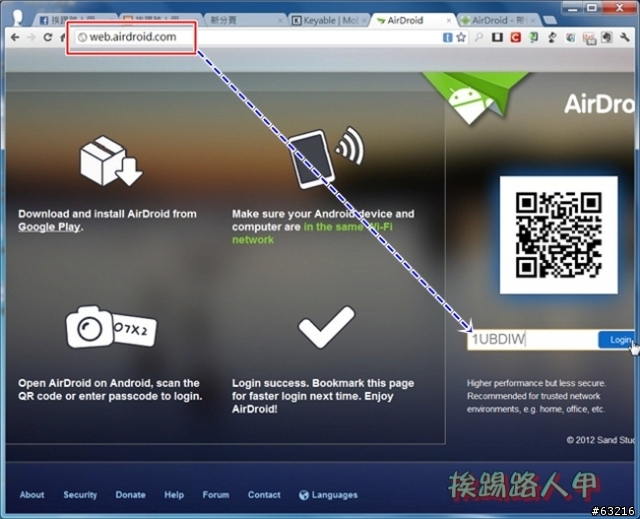Click the Facebook share icon in address bar
Screen dimensions: 640x519
point(448,38)
